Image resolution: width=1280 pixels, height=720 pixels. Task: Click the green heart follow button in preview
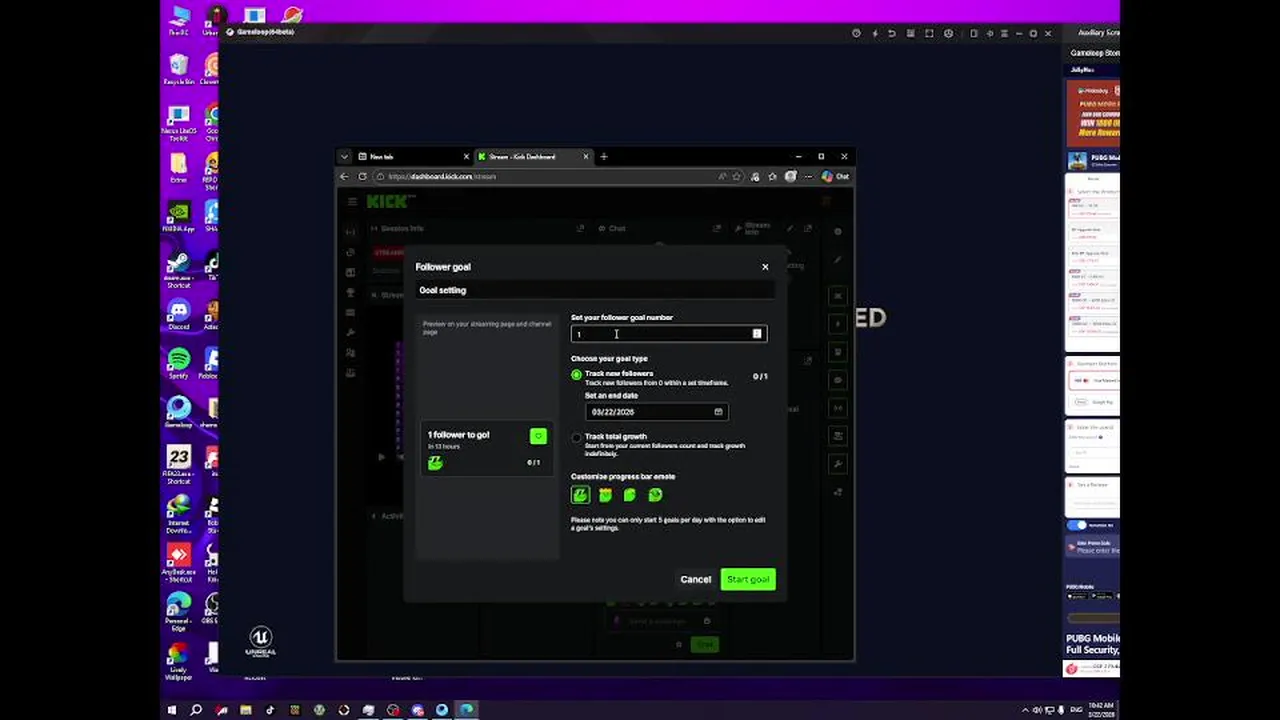coord(538,436)
